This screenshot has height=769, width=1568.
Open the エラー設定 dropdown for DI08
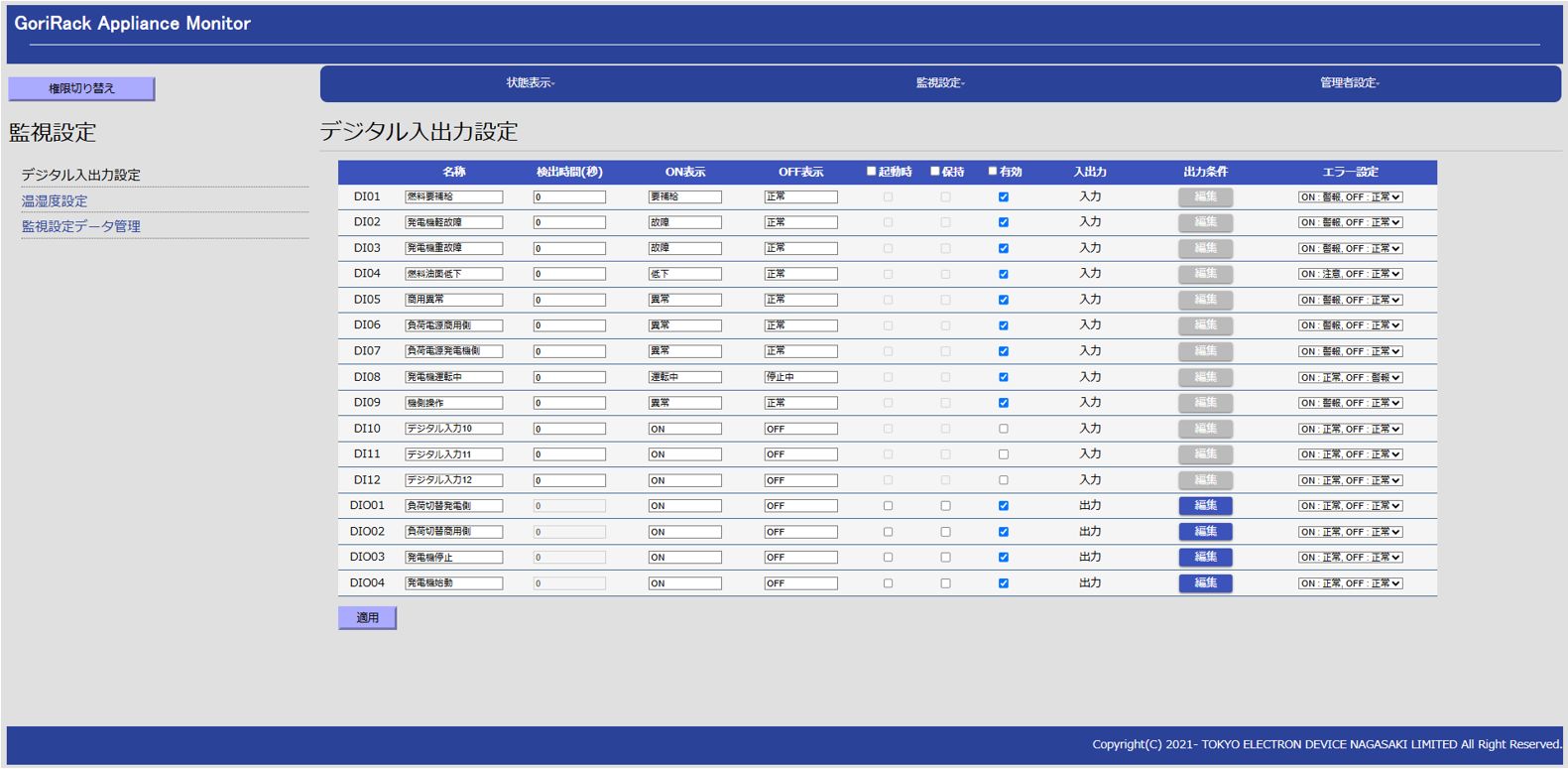tap(1350, 377)
